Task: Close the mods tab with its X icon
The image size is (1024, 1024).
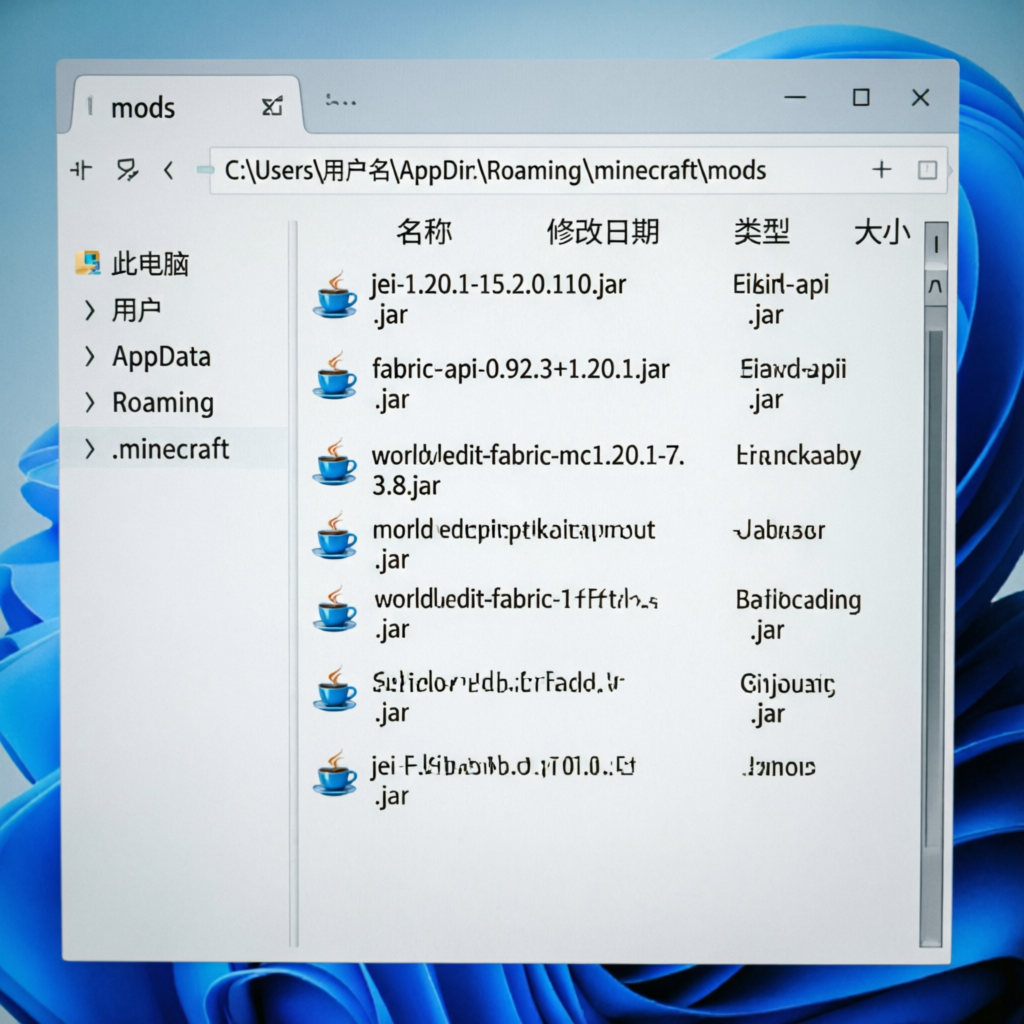Action: [272, 106]
